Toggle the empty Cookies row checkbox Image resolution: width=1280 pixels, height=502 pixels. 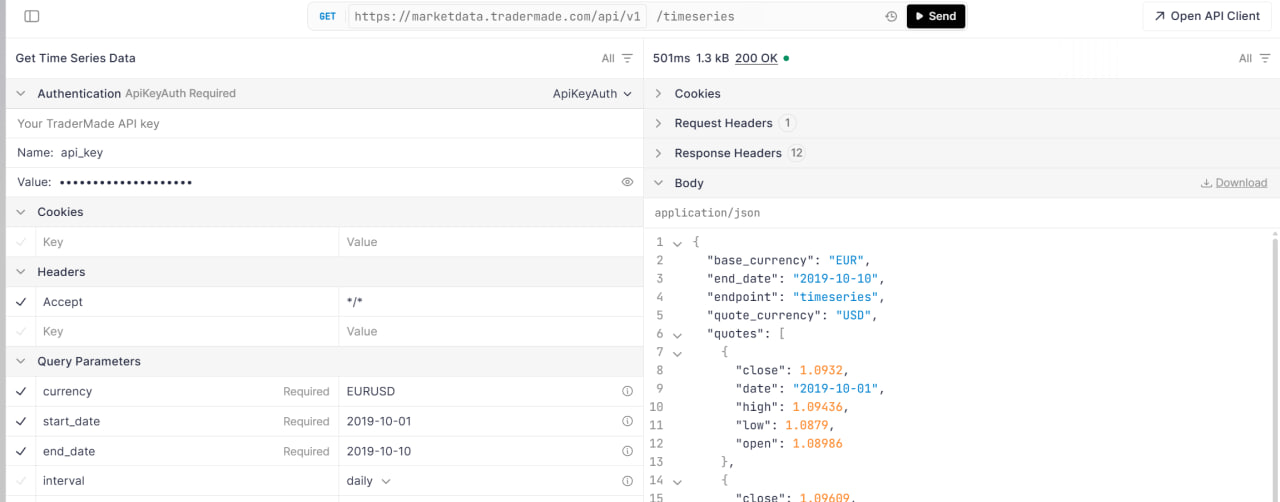pyautogui.click(x=21, y=242)
